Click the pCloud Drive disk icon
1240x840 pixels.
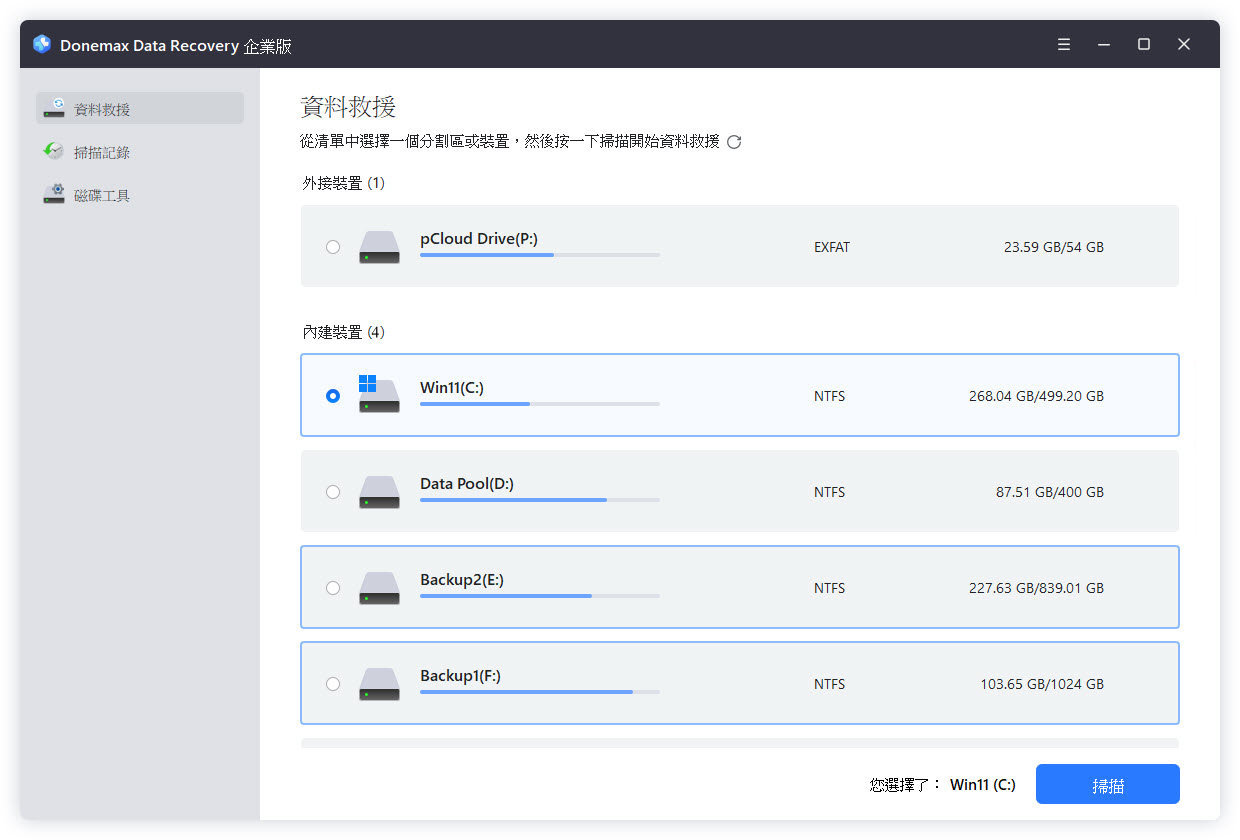pyautogui.click(x=379, y=247)
